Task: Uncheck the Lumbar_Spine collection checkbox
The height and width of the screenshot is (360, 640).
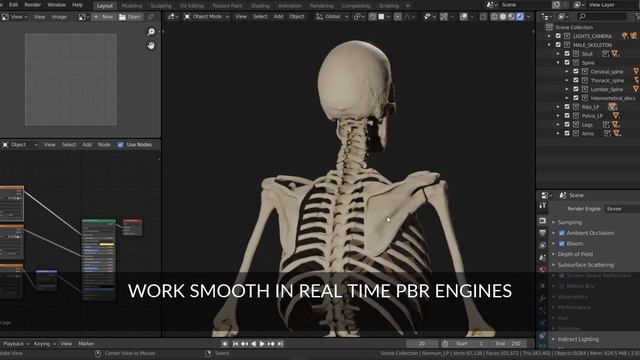Action: [576, 89]
